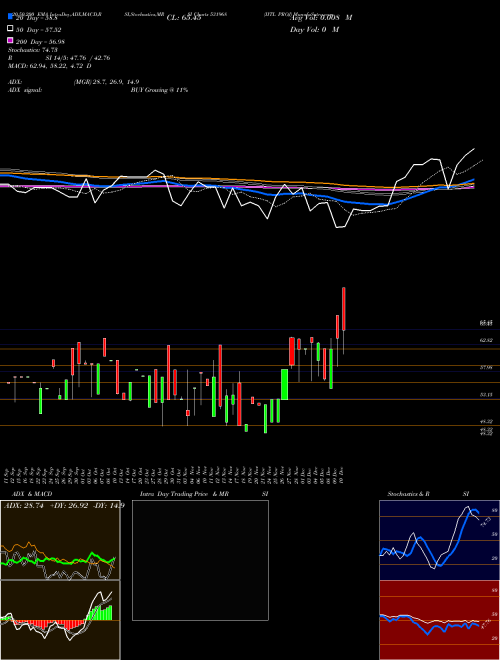Click the 'Intra Day Trading Price & MR' title
This screenshot has width=500, height=660.
(x=184, y=494)
